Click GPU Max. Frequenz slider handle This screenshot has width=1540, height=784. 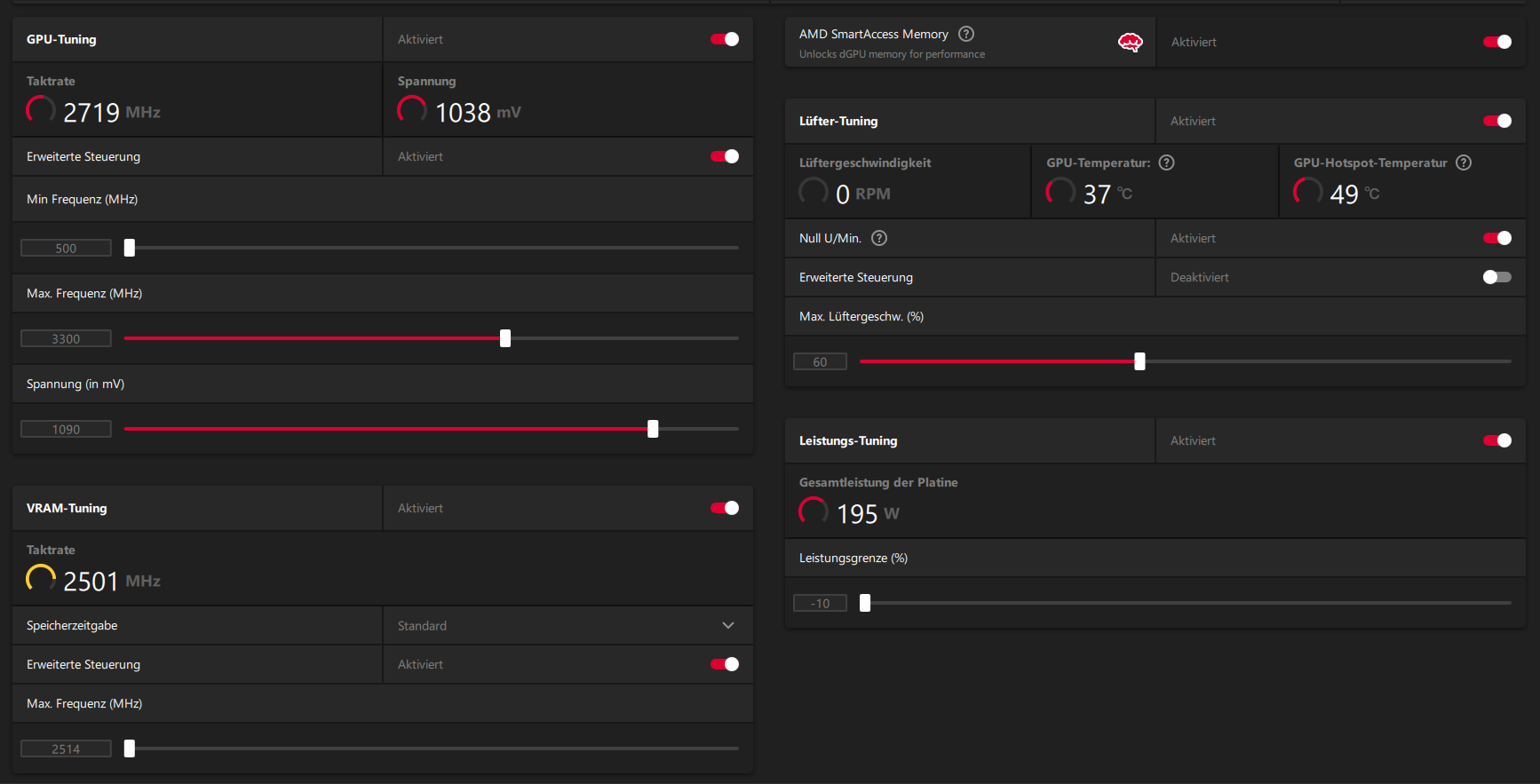[x=505, y=338]
